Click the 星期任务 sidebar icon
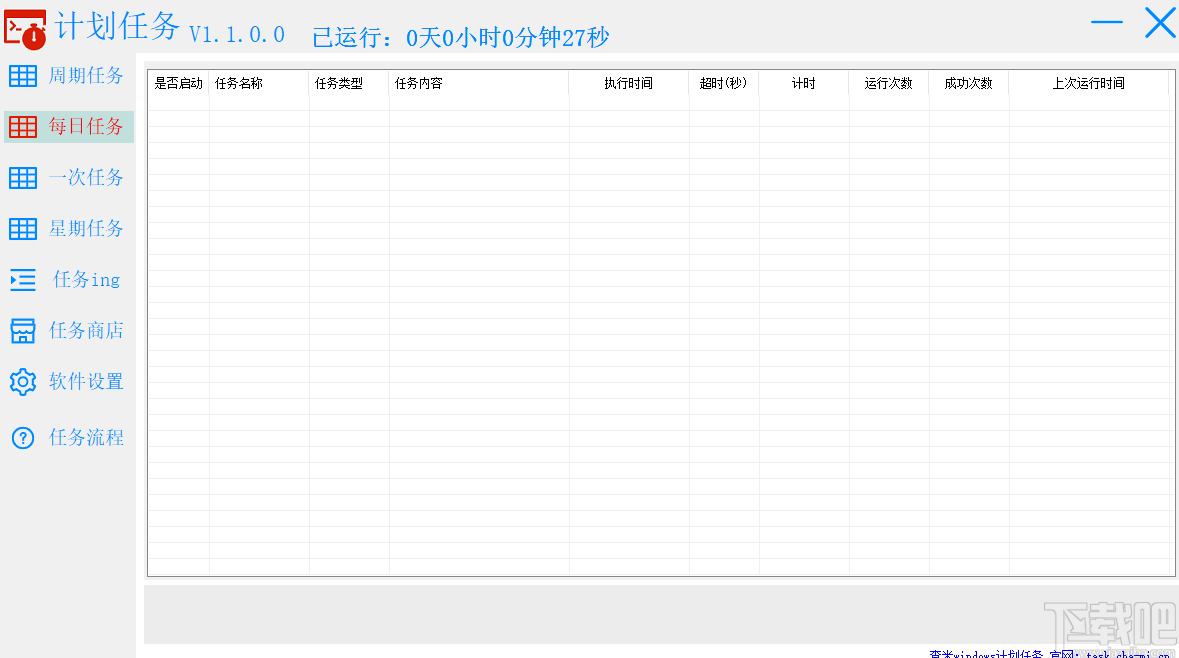Image resolution: width=1179 pixels, height=658 pixels. [23, 228]
